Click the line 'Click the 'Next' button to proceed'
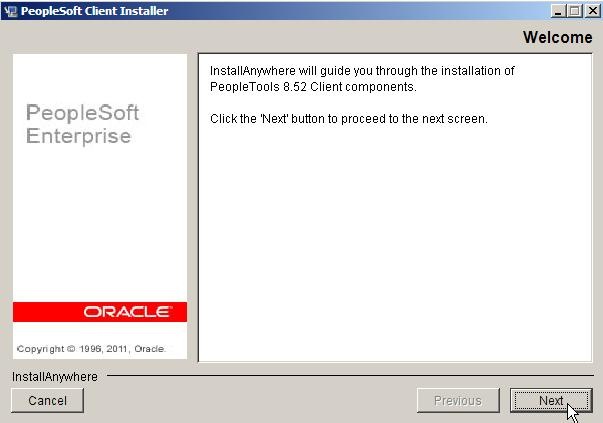603x423 pixels. coord(348,119)
